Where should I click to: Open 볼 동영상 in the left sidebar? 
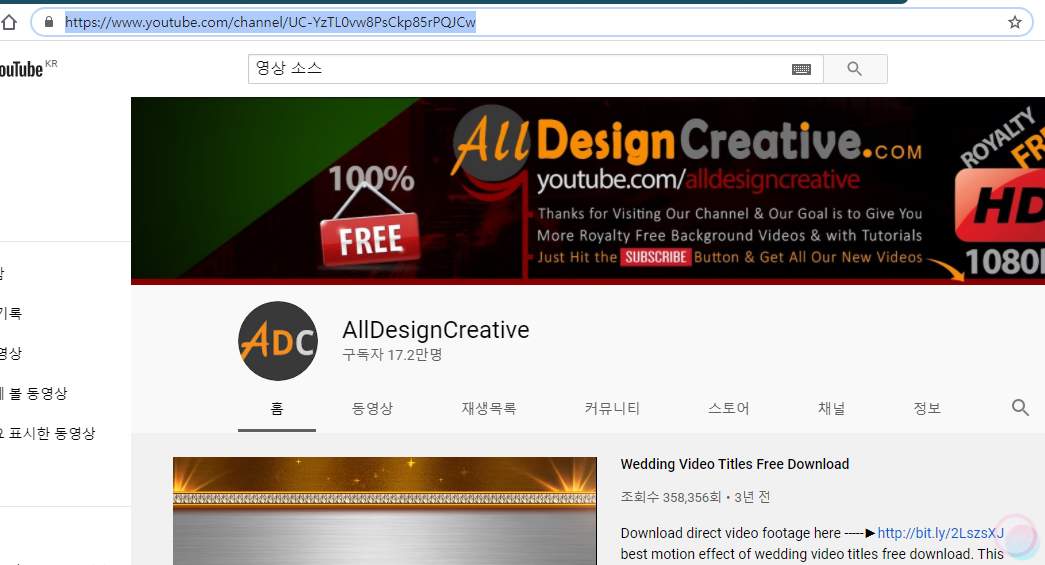click(x=35, y=394)
